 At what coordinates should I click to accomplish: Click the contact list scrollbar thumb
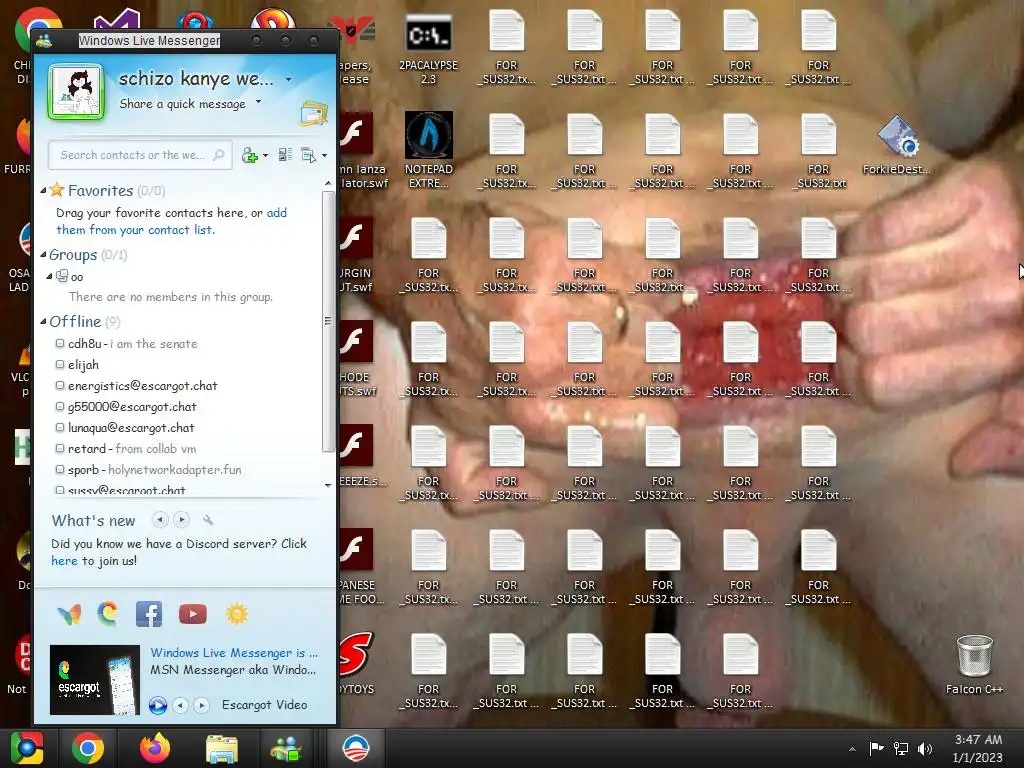[x=328, y=321]
